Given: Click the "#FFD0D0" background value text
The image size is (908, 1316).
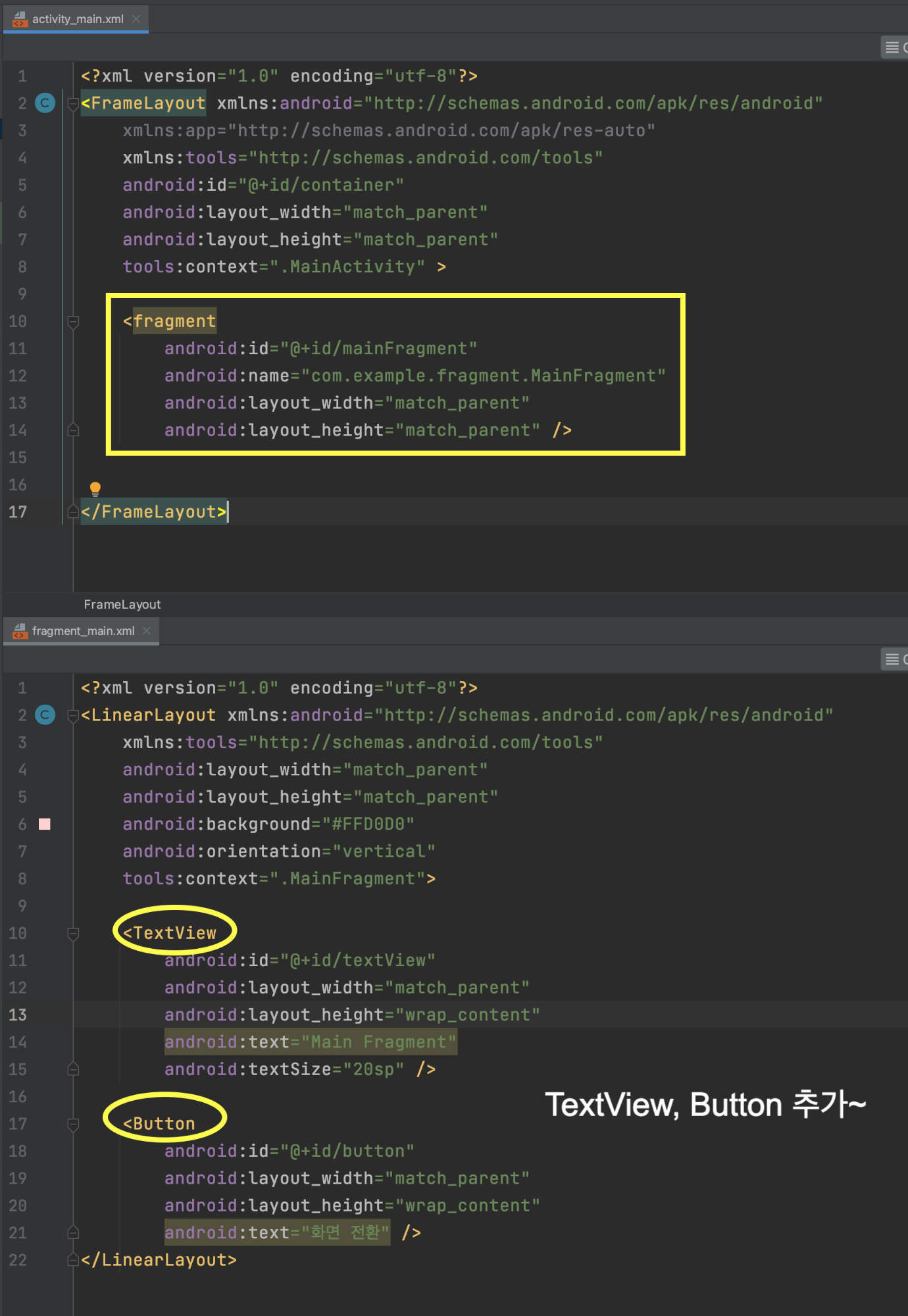Looking at the screenshot, I should 368,824.
